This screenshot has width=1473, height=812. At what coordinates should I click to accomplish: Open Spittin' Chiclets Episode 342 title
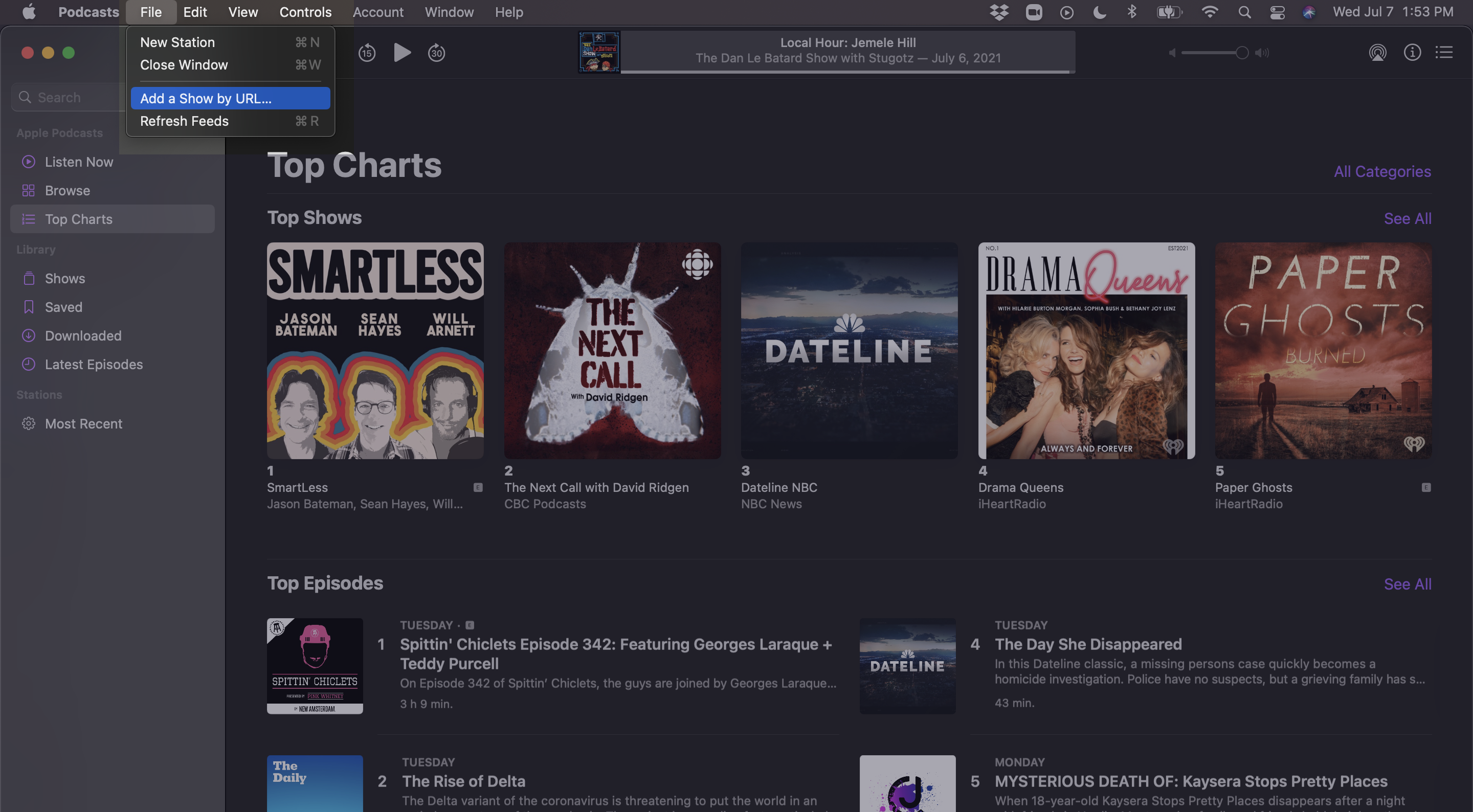(616, 653)
